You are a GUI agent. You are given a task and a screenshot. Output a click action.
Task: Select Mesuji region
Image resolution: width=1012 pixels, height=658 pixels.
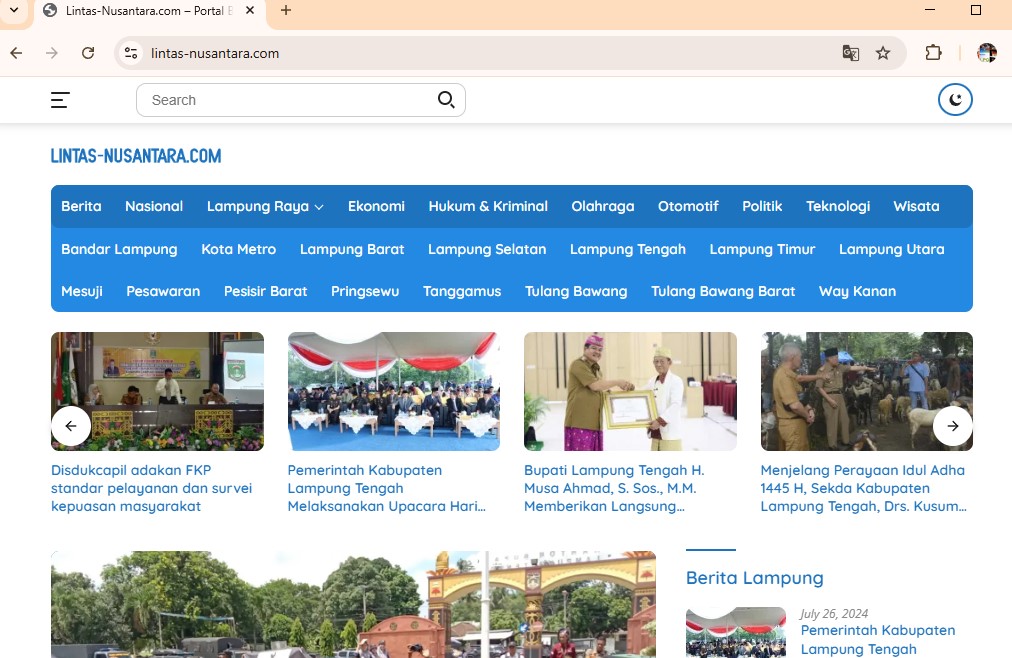(82, 292)
